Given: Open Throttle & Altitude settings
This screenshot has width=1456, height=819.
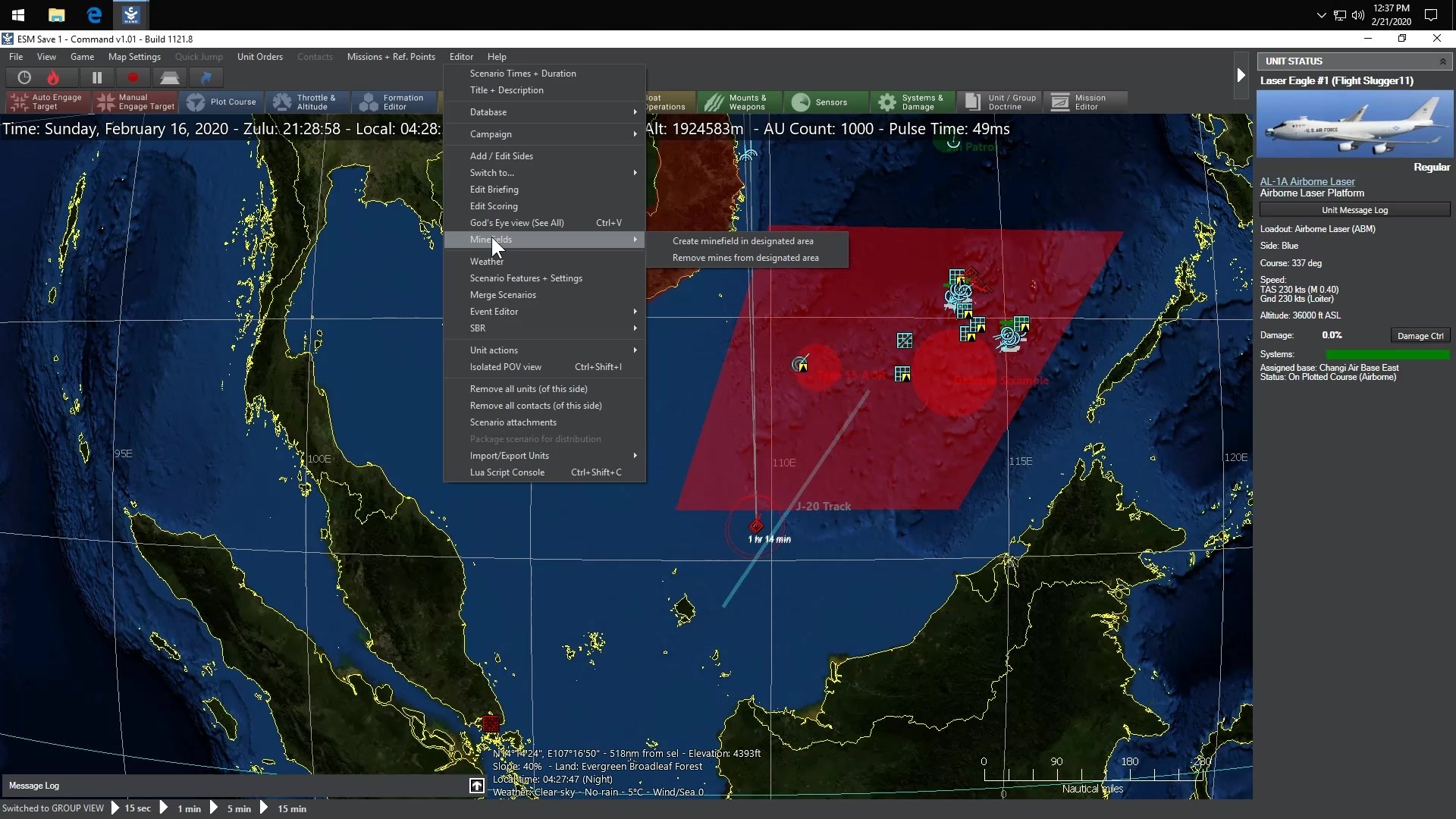Looking at the screenshot, I should pyautogui.click(x=309, y=102).
